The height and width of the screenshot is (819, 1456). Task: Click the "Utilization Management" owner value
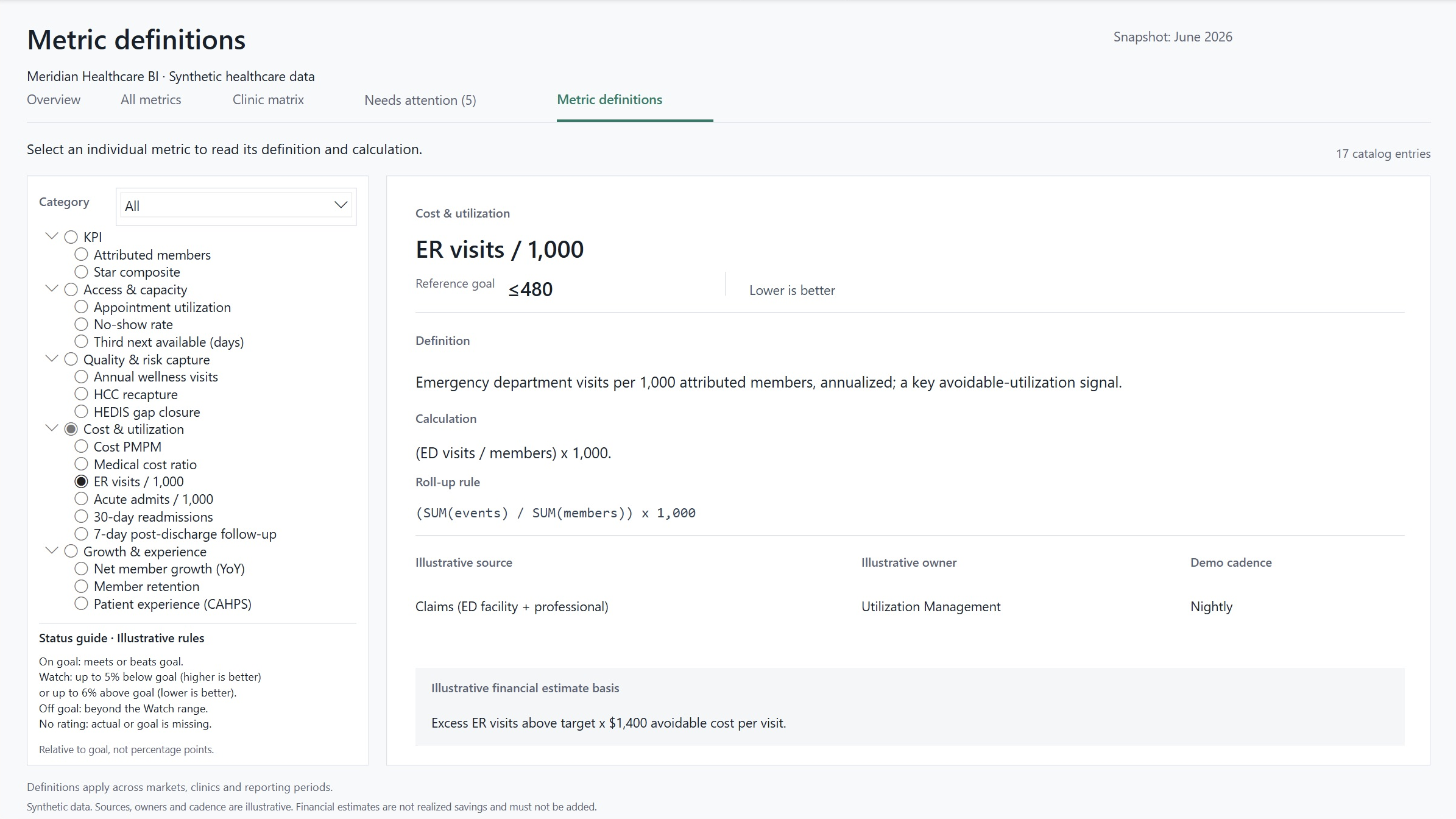pos(931,607)
